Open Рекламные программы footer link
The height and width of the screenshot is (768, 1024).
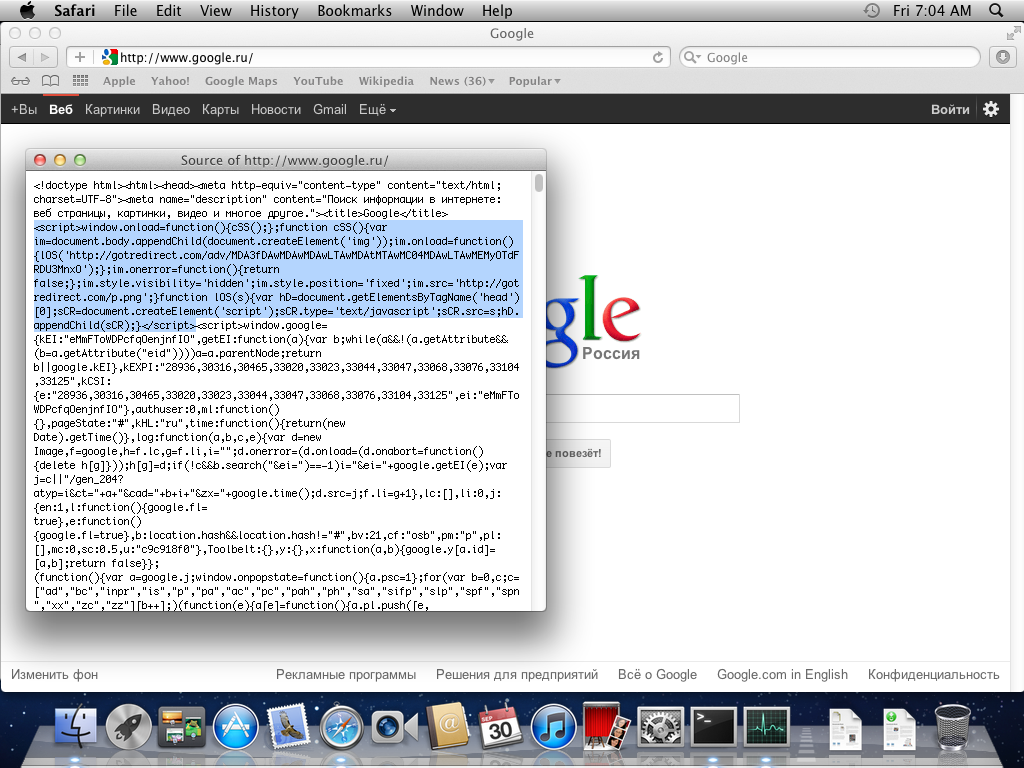pos(345,675)
